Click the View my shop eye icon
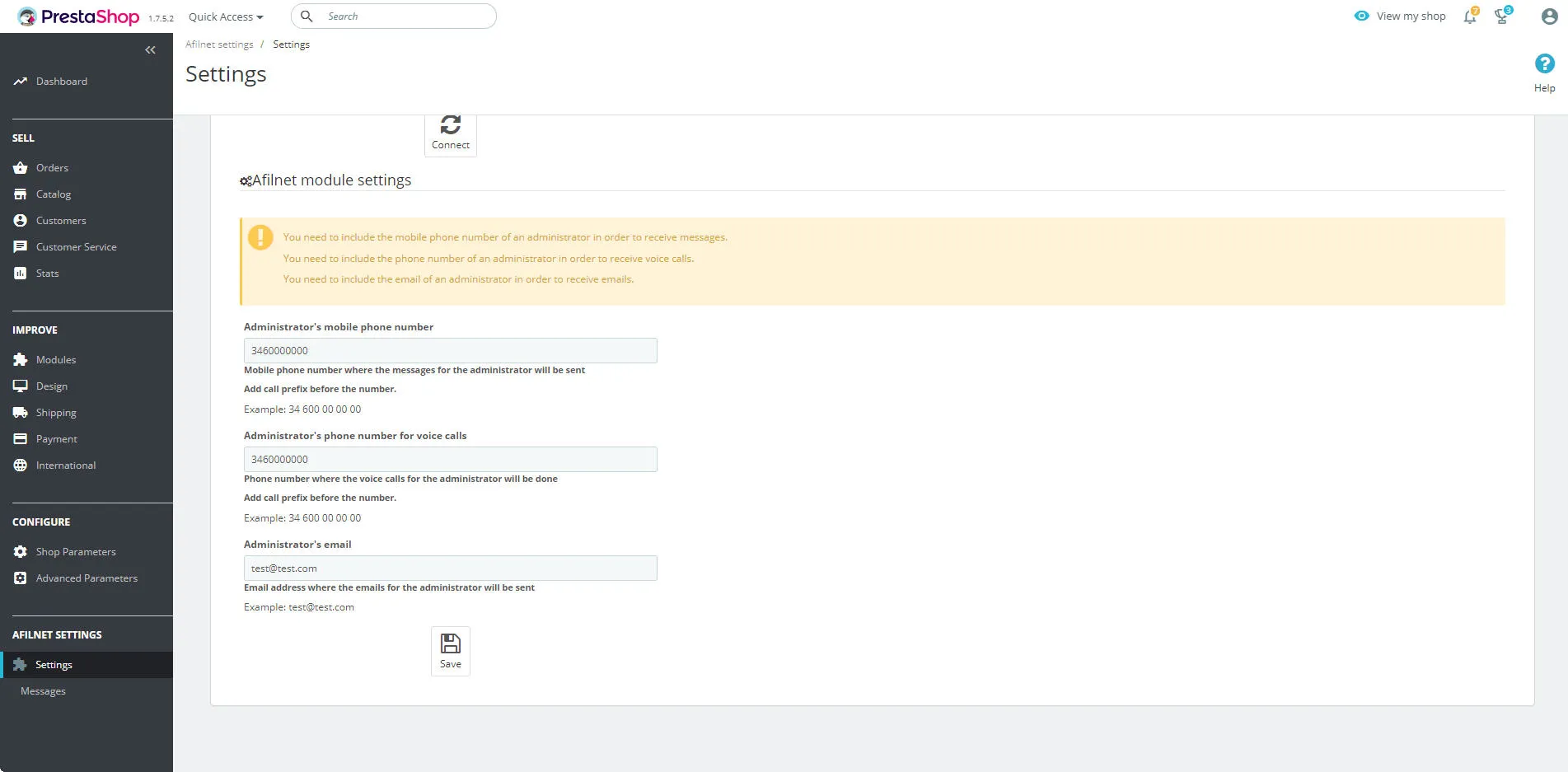The image size is (1568, 772). point(1362,16)
